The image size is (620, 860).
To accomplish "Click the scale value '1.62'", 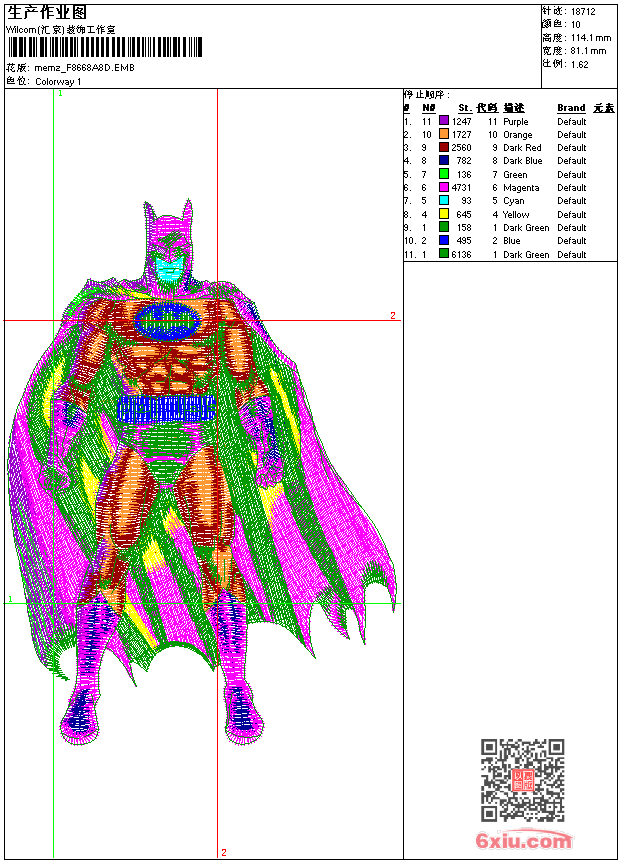I will (x=579, y=64).
